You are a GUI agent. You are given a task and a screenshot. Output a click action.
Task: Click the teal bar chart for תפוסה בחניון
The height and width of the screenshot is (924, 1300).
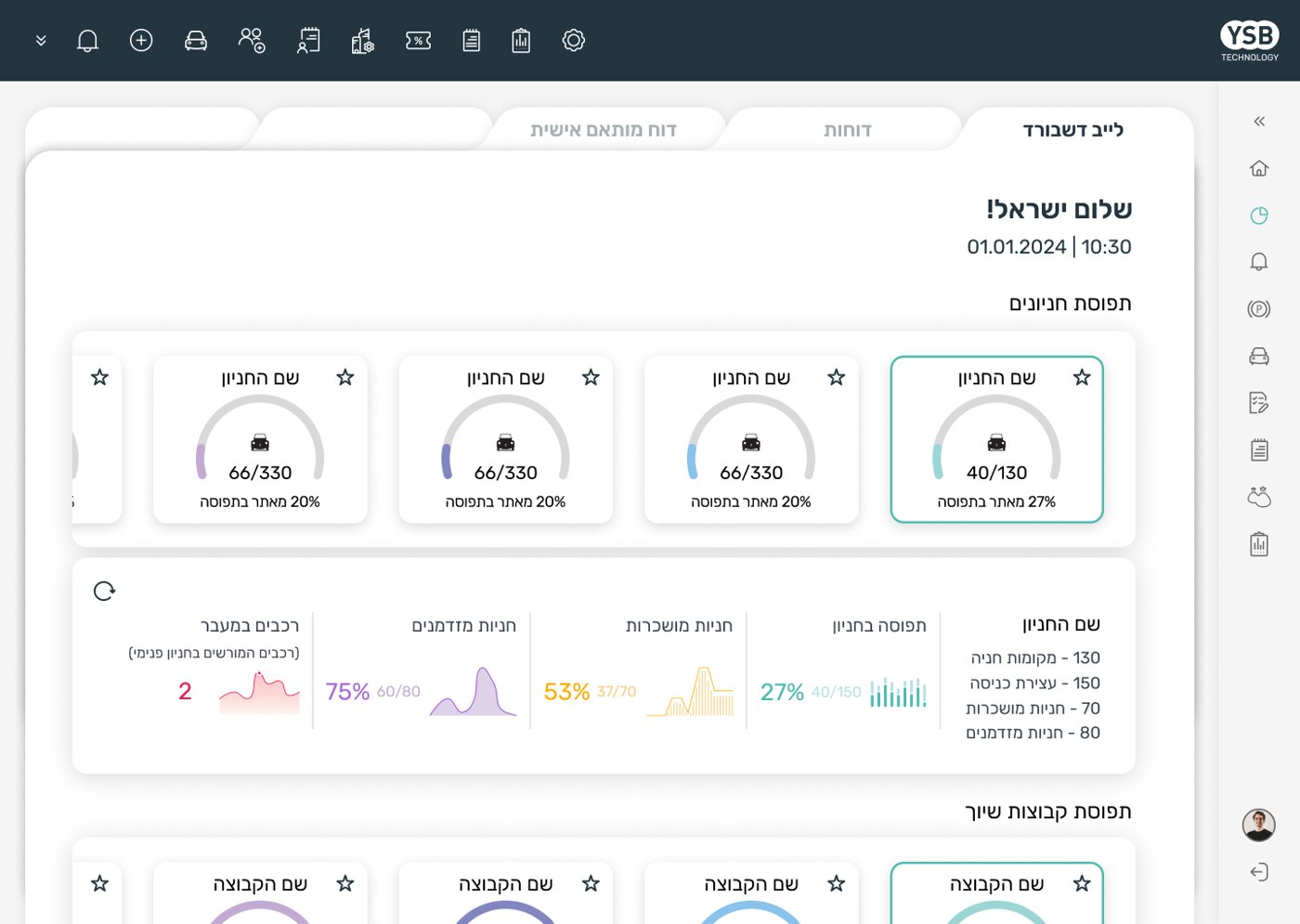point(899,692)
